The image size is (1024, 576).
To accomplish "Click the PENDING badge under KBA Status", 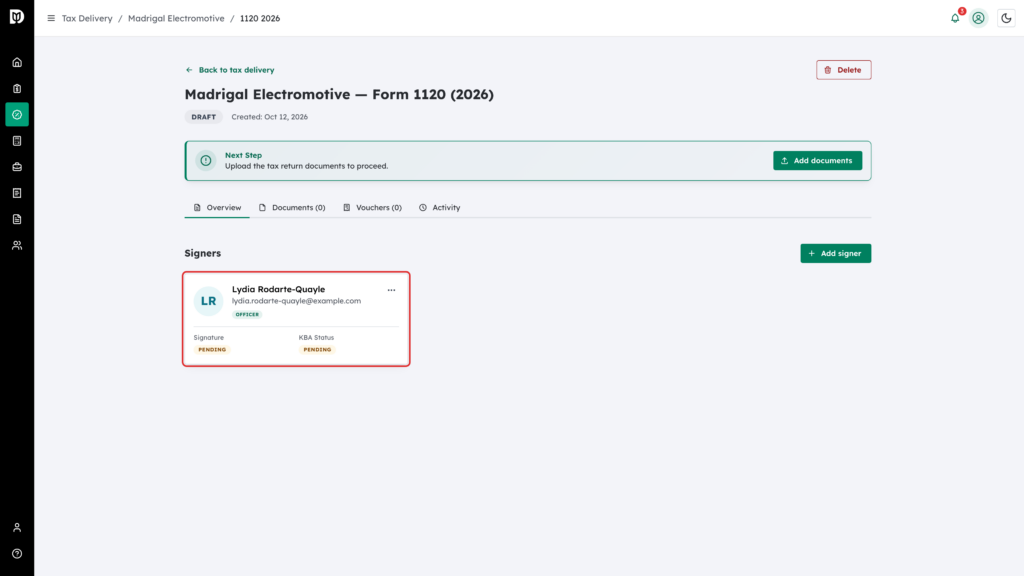I will click(317, 350).
